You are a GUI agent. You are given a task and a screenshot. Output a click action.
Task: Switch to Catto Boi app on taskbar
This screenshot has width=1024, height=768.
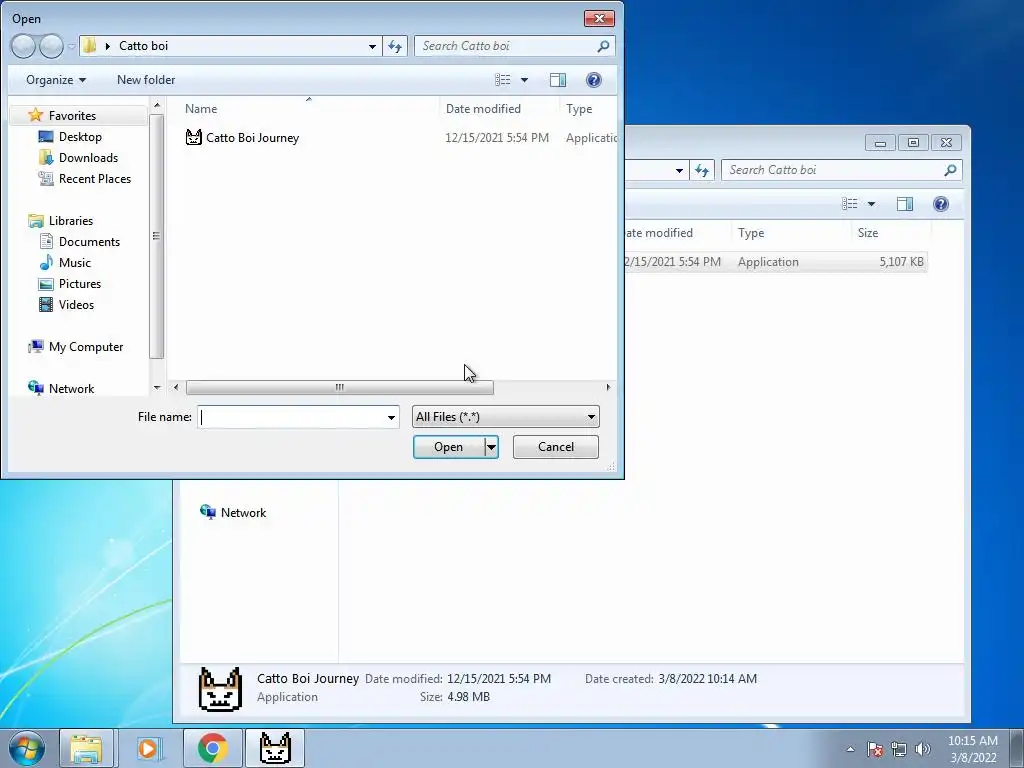point(275,748)
